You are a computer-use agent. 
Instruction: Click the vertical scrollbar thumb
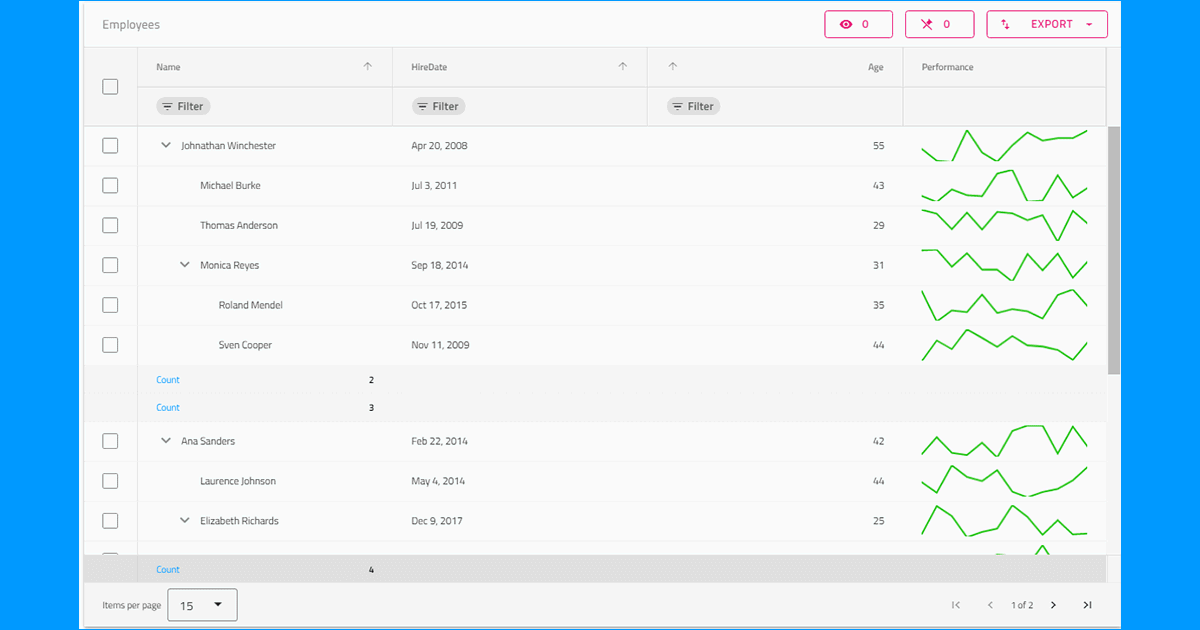tap(1114, 250)
